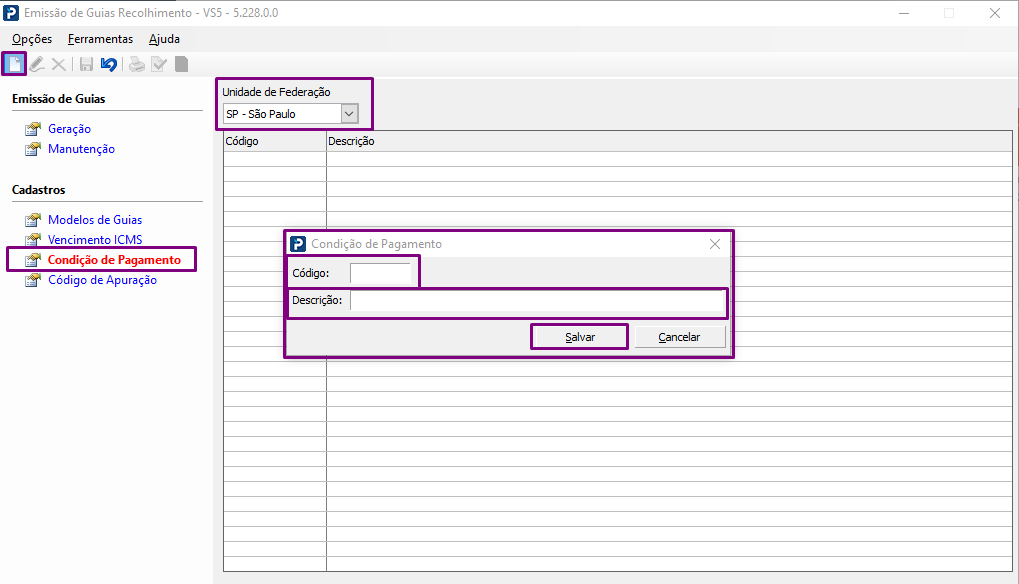Click the SP - São Paulo combo box
The width and height of the screenshot is (1019, 584).
[x=290, y=114]
